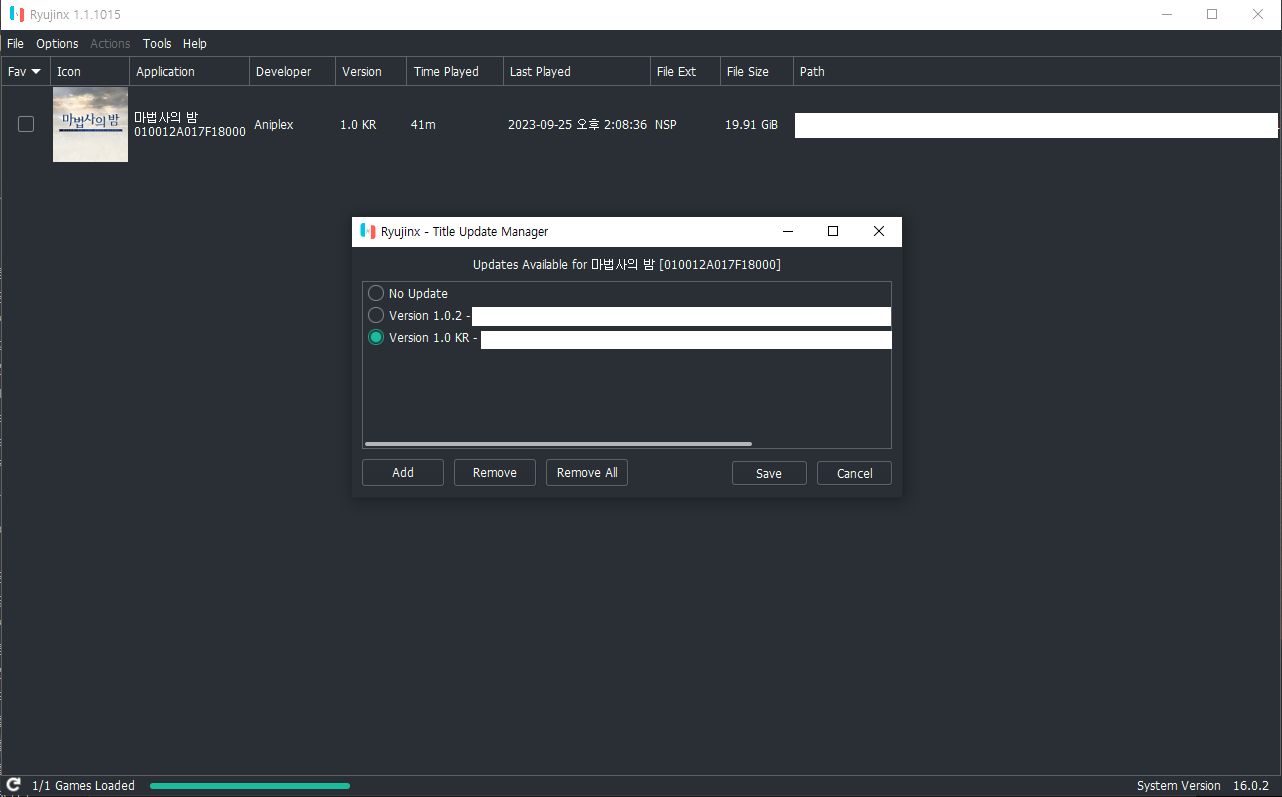The image size is (1282, 797).
Task: Click the refresh games icon in status bar
Action: pos(14,785)
